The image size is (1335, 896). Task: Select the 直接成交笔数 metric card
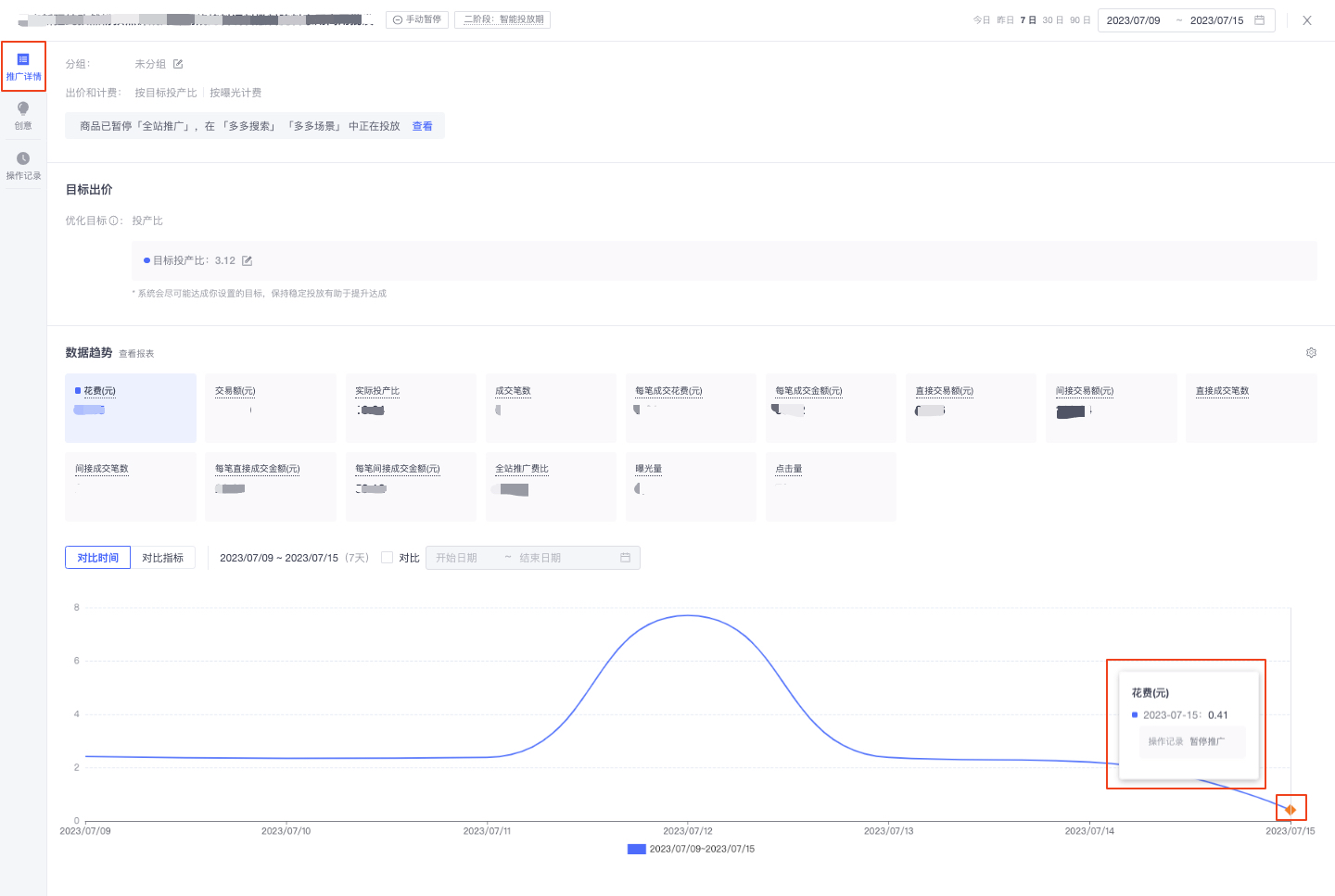[x=1251, y=408]
